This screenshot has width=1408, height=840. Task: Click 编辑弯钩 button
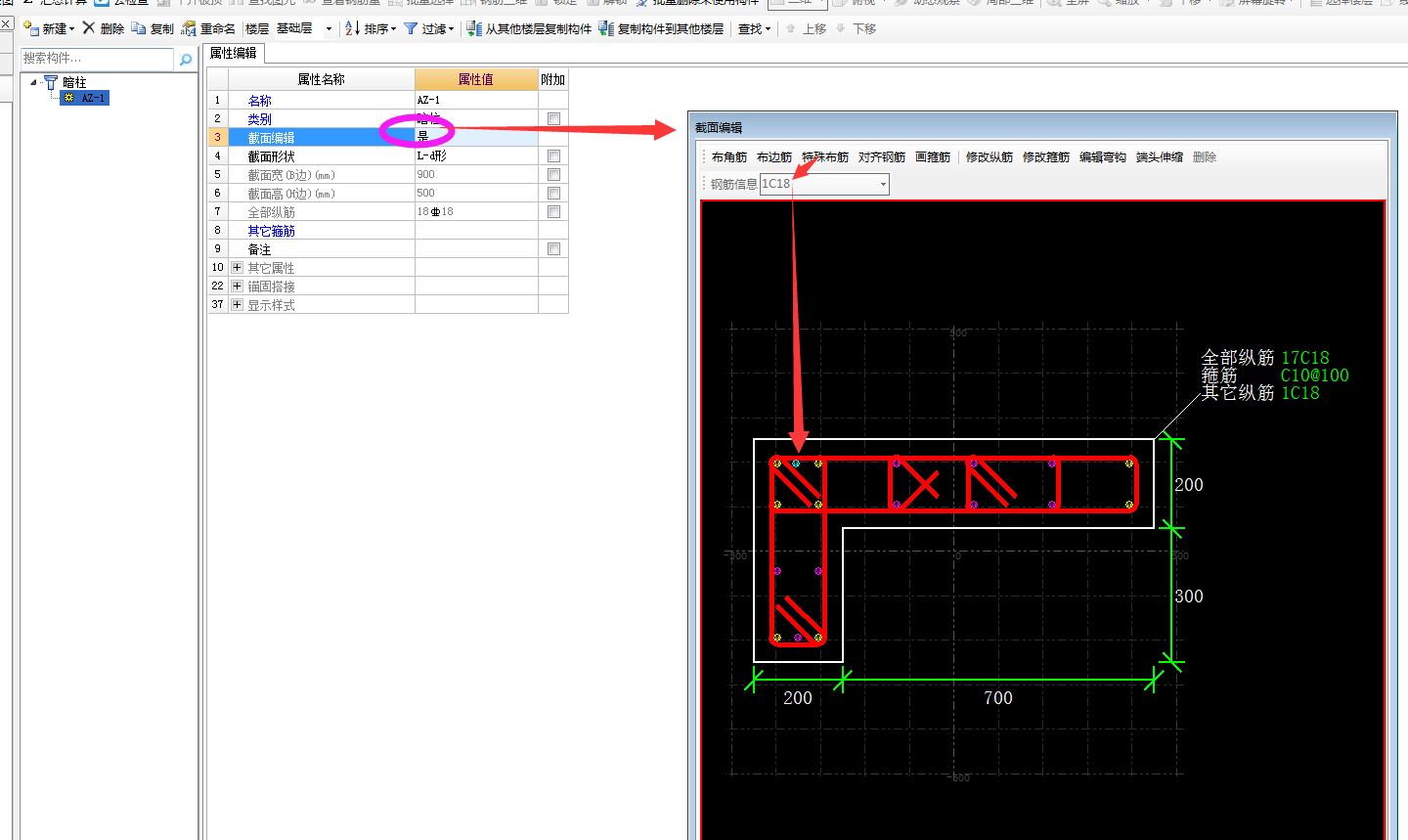(x=1103, y=156)
